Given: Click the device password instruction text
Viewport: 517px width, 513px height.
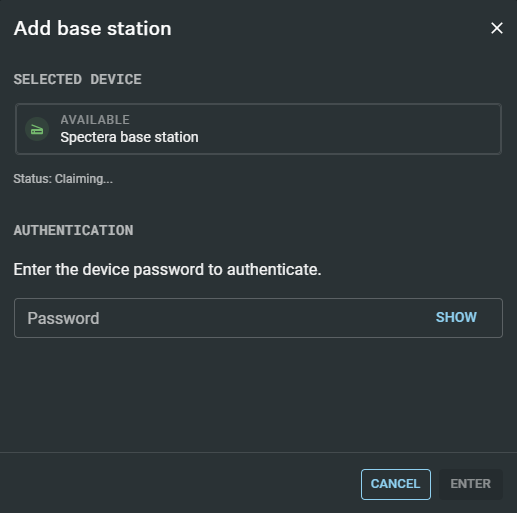Looking at the screenshot, I should pyautogui.click(x=167, y=269).
